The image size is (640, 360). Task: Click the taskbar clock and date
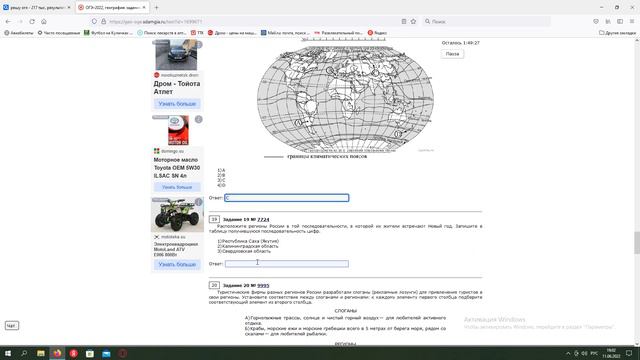click(611, 353)
